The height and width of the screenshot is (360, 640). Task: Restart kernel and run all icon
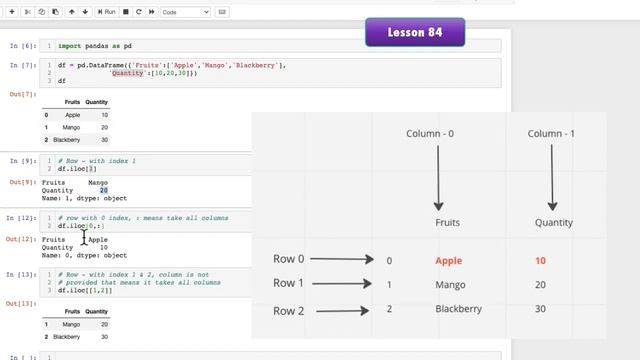point(151,12)
